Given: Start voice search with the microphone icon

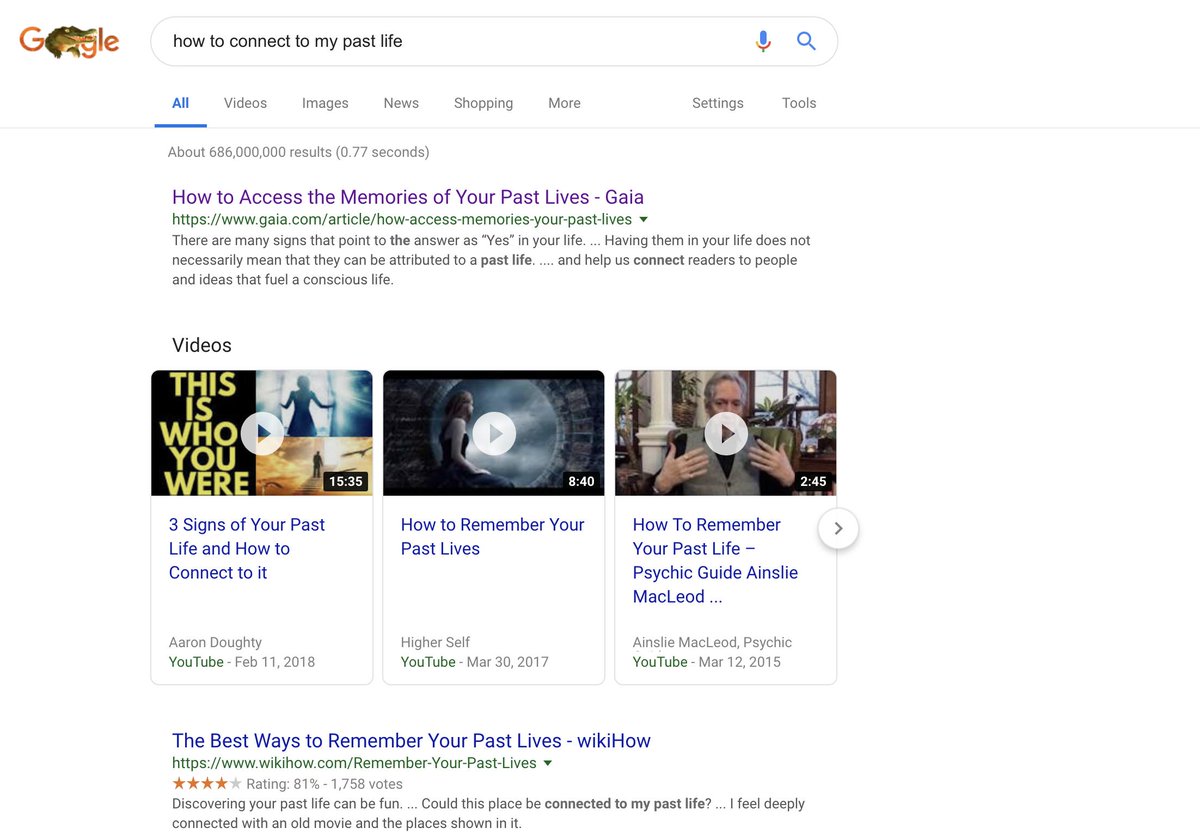Looking at the screenshot, I should [x=763, y=41].
